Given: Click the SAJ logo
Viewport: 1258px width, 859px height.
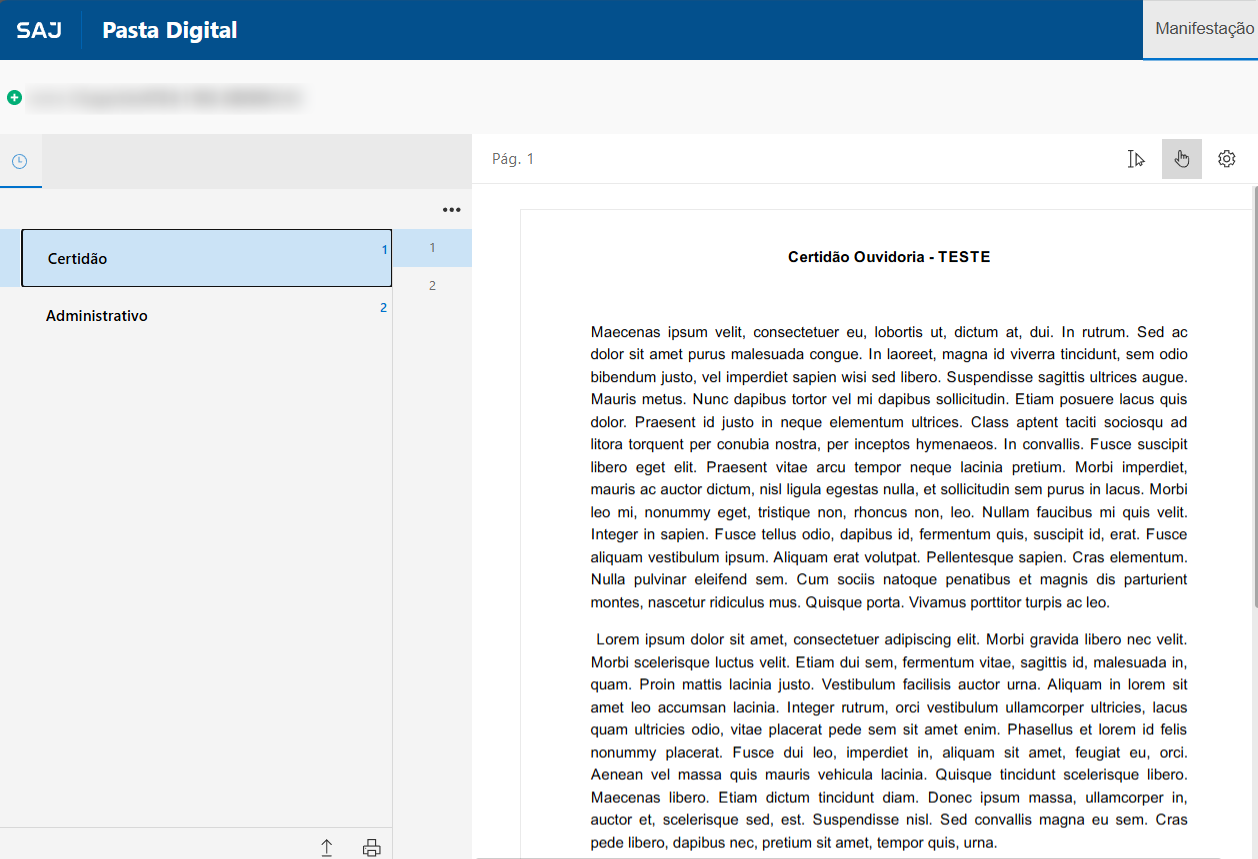Looking at the screenshot, I should (x=39, y=30).
